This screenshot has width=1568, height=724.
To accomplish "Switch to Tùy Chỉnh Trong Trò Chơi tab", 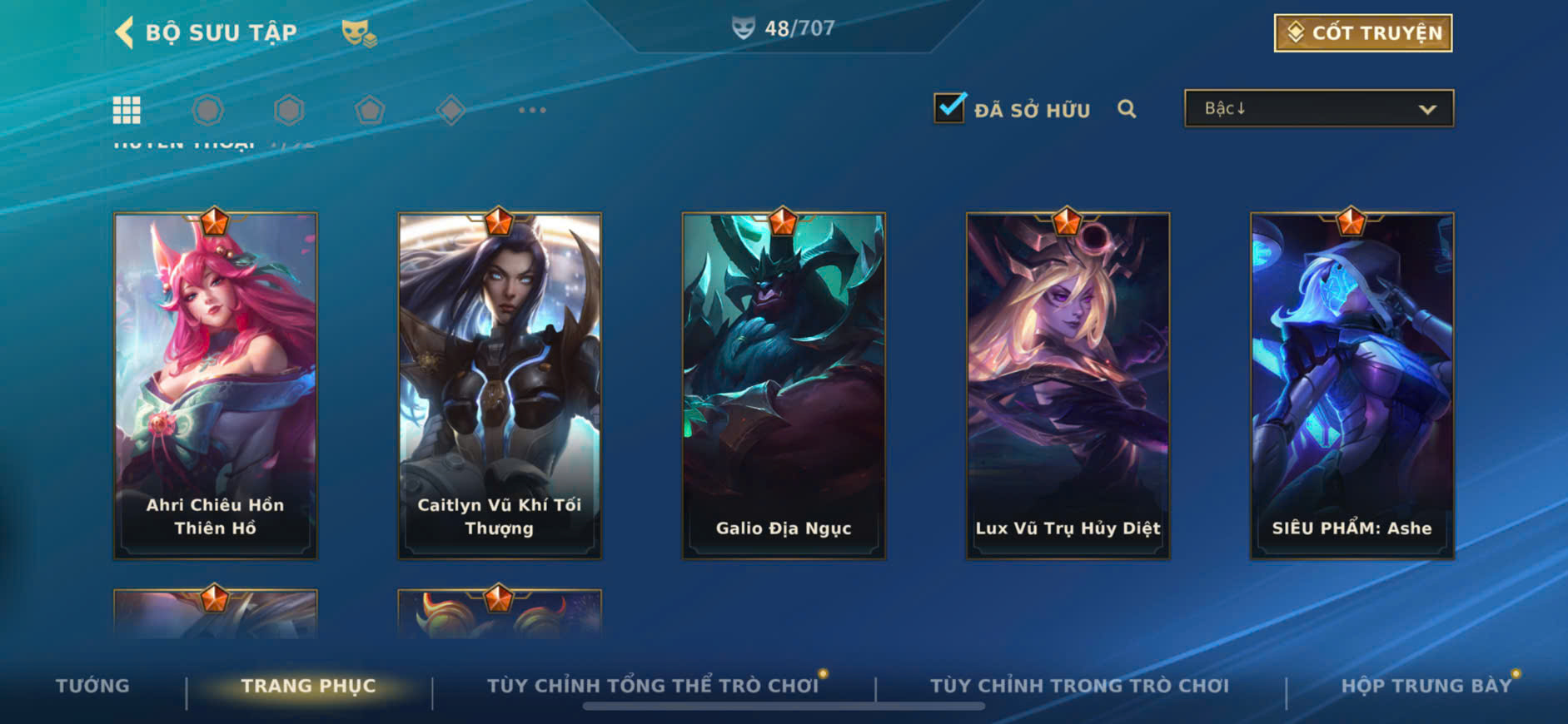I will (x=1079, y=686).
